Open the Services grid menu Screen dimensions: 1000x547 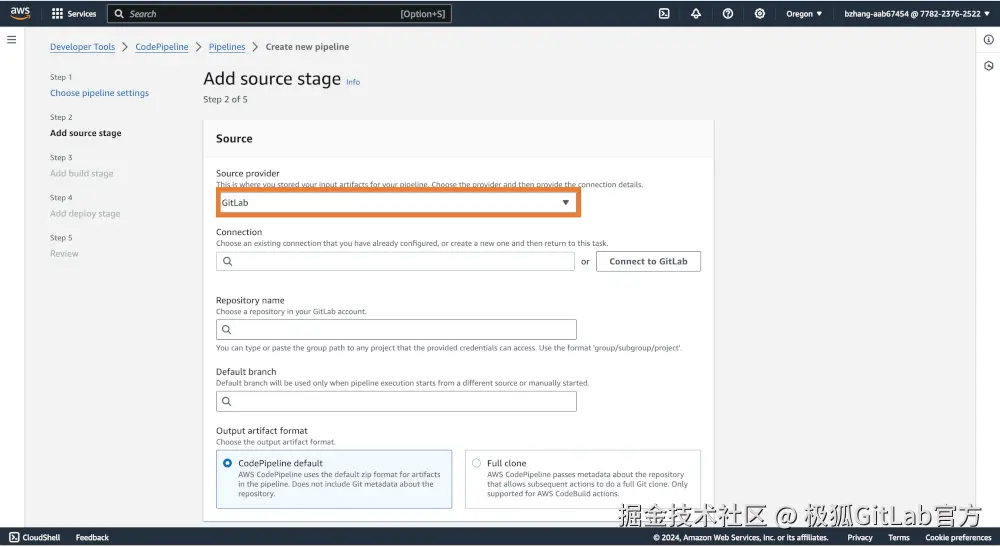pos(57,13)
